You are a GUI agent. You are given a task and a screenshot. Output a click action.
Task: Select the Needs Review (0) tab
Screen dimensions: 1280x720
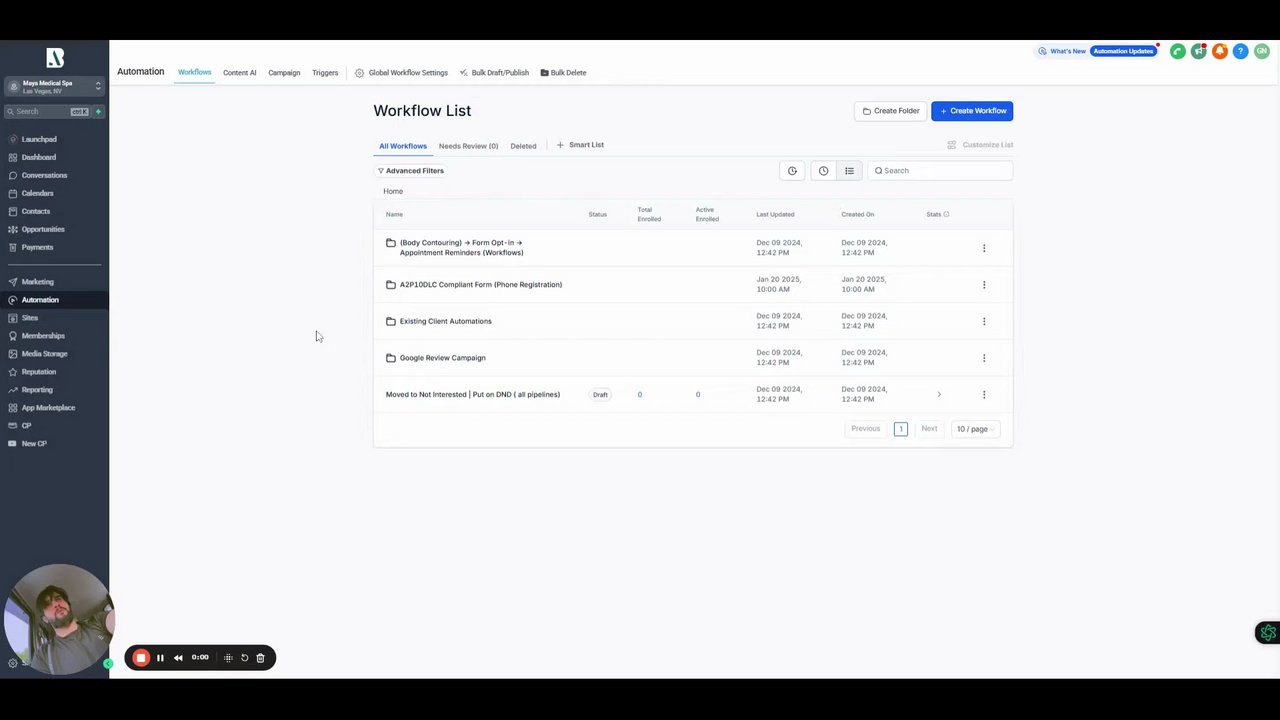pos(468,146)
